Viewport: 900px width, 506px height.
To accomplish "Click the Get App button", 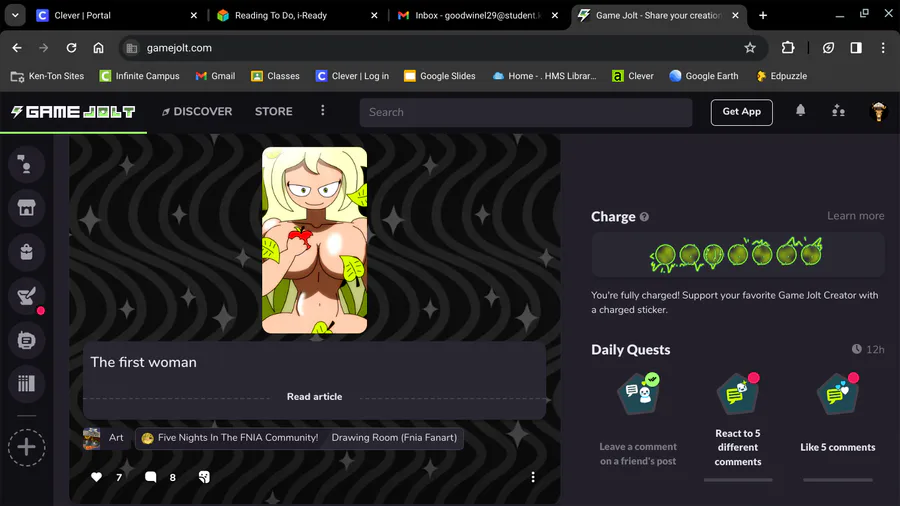I will [742, 112].
